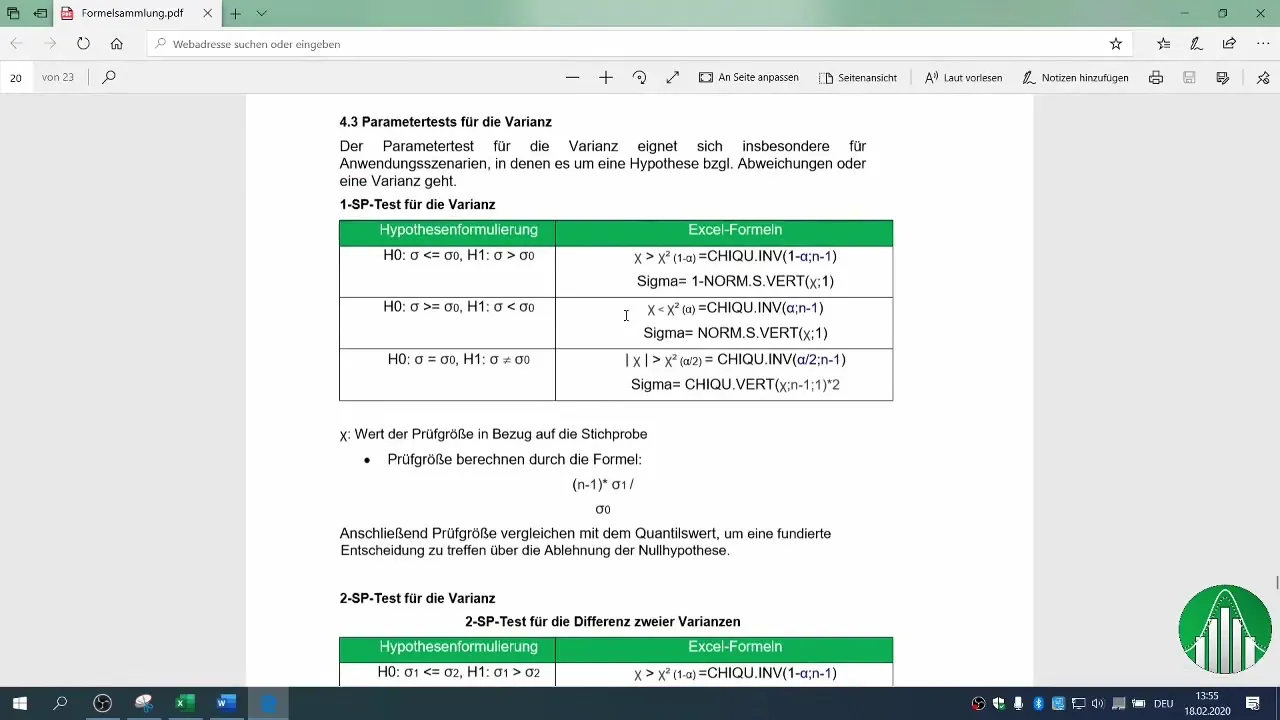Open the Windows Start menu

(x=19, y=703)
